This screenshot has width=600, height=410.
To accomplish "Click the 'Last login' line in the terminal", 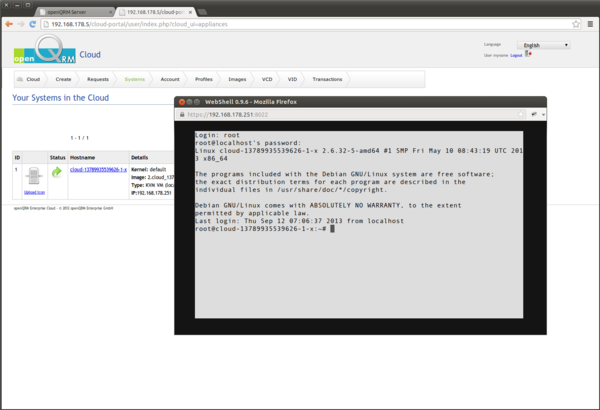I will coord(299,221).
